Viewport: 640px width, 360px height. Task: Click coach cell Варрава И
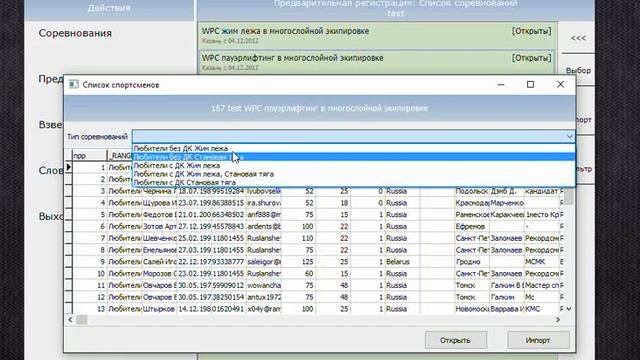tap(507, 309)
